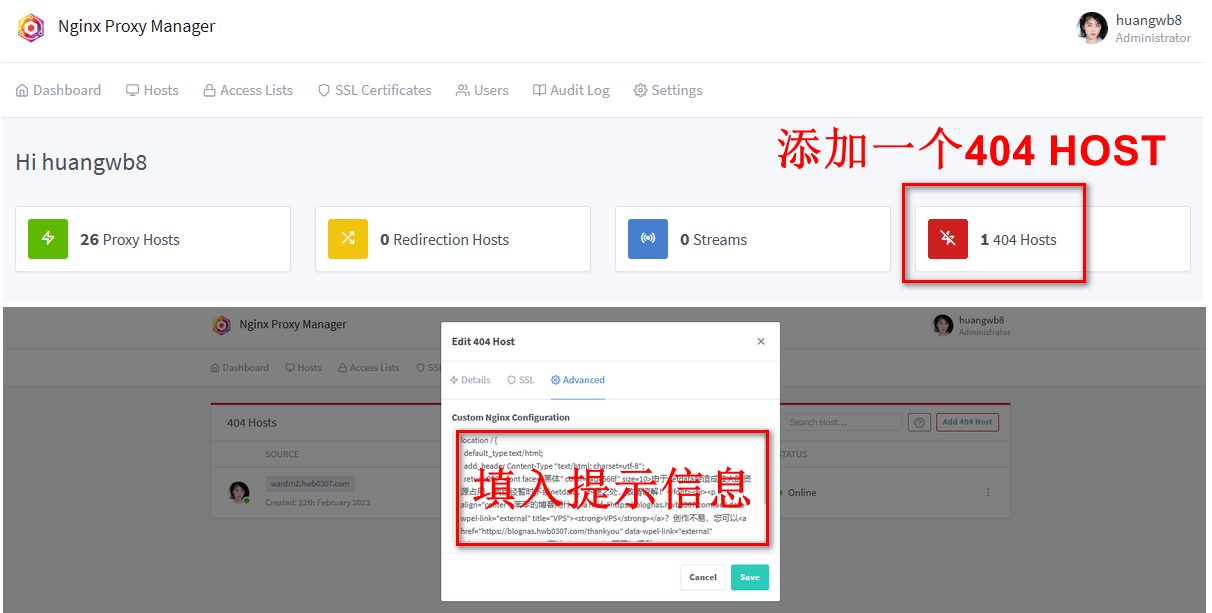Switch to the Details tab in dialog
Screen dimensions: 1212x613
pos(470,380)
